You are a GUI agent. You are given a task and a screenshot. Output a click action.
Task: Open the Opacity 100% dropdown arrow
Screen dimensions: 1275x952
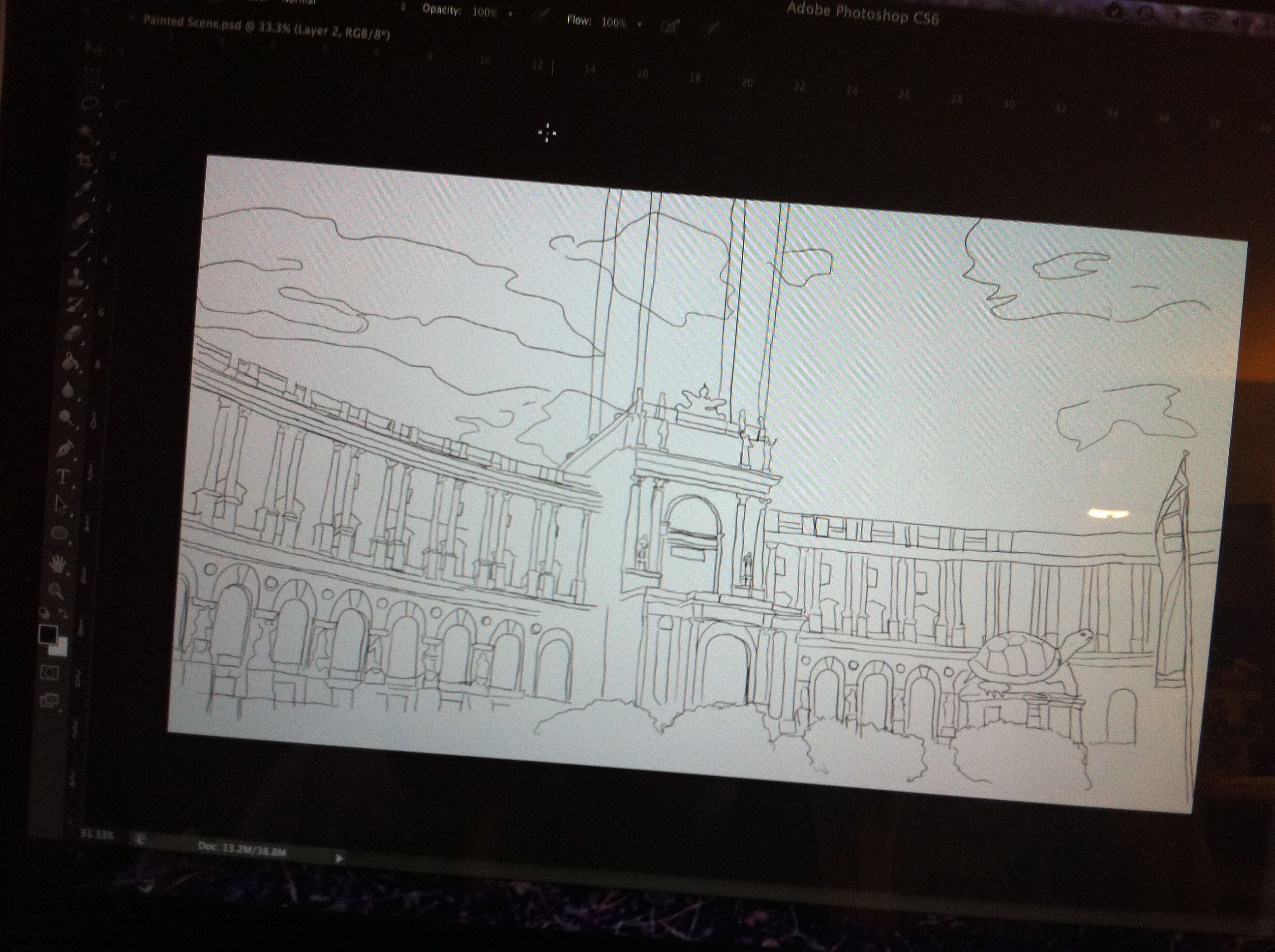point(511,13)
